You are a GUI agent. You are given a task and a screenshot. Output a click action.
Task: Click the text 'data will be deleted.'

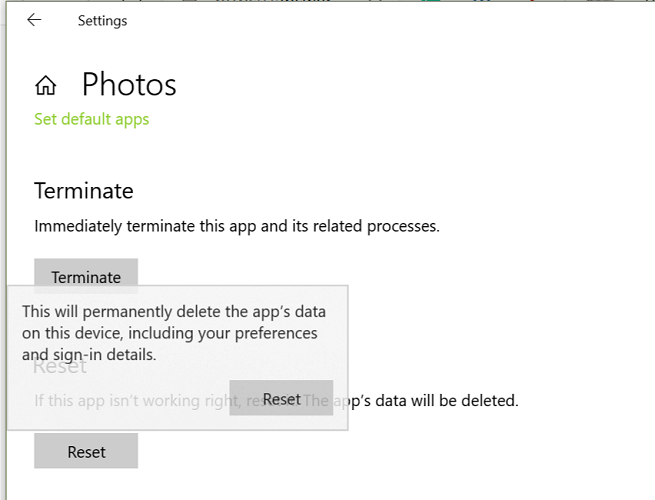447,401
